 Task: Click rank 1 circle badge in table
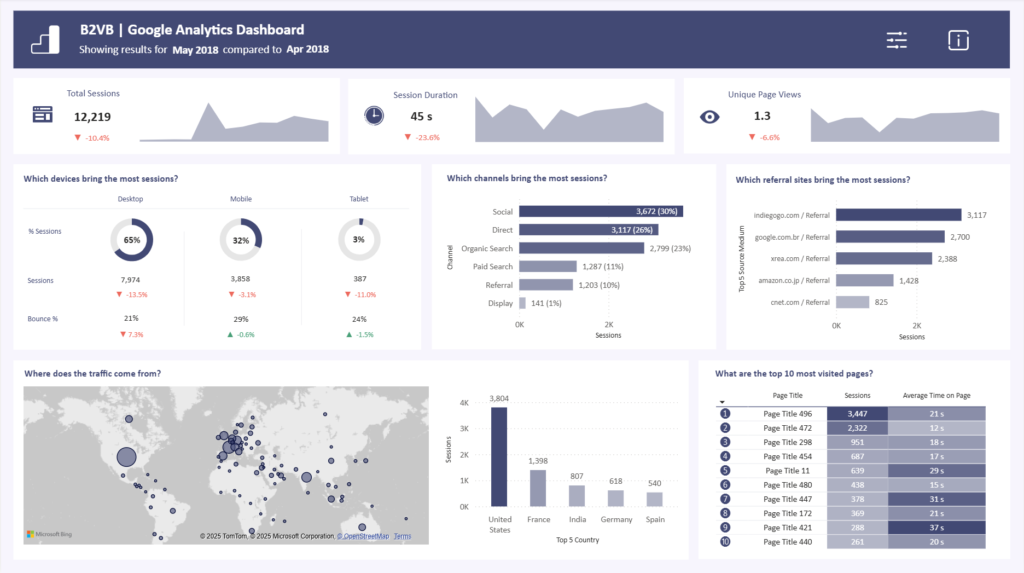click(x=725, y=413)
